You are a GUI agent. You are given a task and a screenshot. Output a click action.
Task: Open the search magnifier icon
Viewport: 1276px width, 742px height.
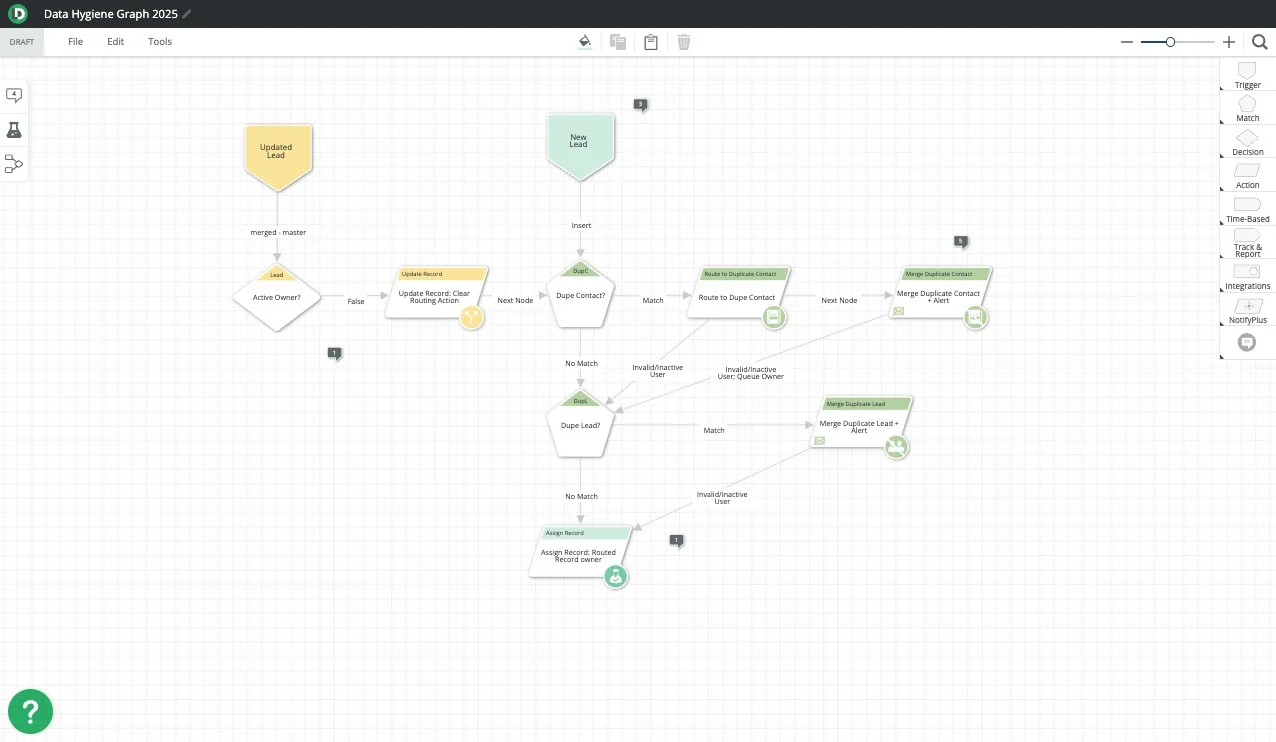(1259, 42)
